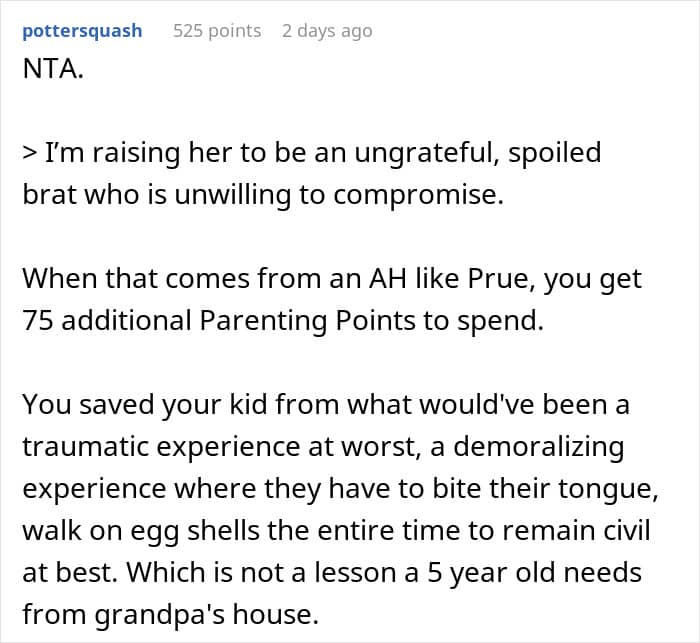
Task: Click the line brat who is unwilling to compromise
Action: point(263,195)
